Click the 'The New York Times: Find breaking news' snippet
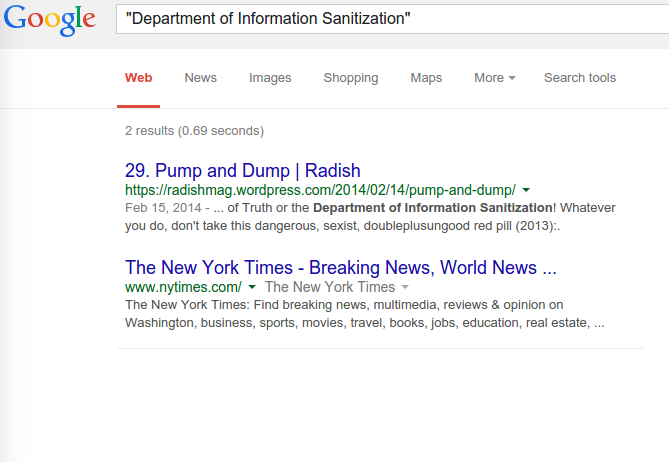669x462 pixels. pos(344,305)
